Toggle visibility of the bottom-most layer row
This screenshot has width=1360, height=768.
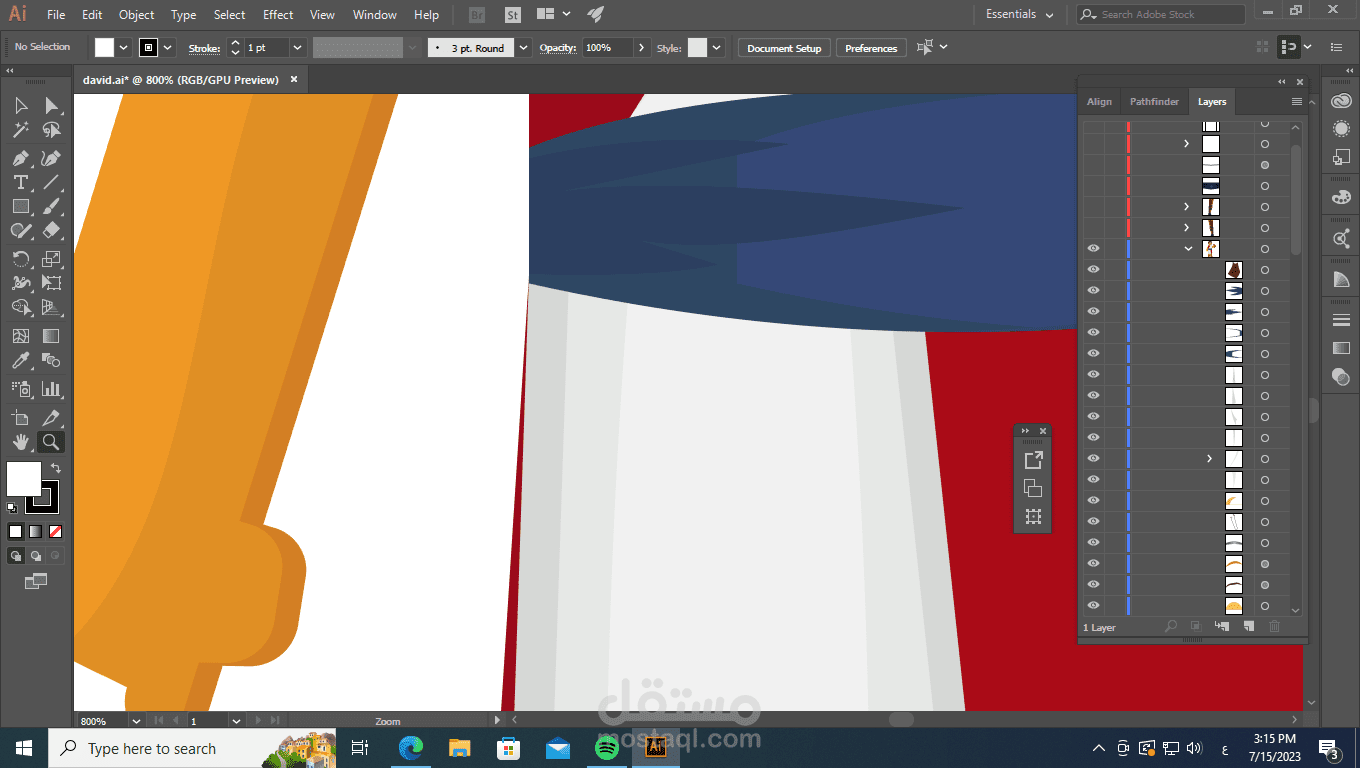pos(1093,605)
